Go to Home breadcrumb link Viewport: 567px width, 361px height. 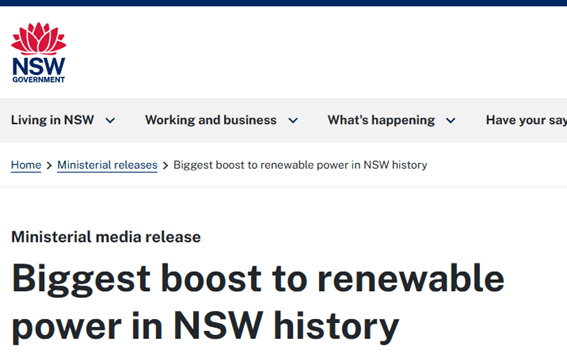(x=26, y=165)
